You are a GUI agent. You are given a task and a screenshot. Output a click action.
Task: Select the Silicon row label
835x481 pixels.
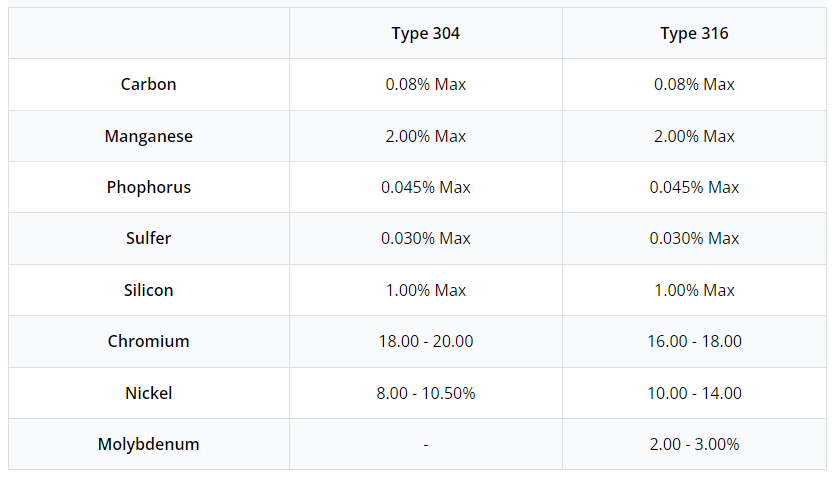(x=148, y=290)
